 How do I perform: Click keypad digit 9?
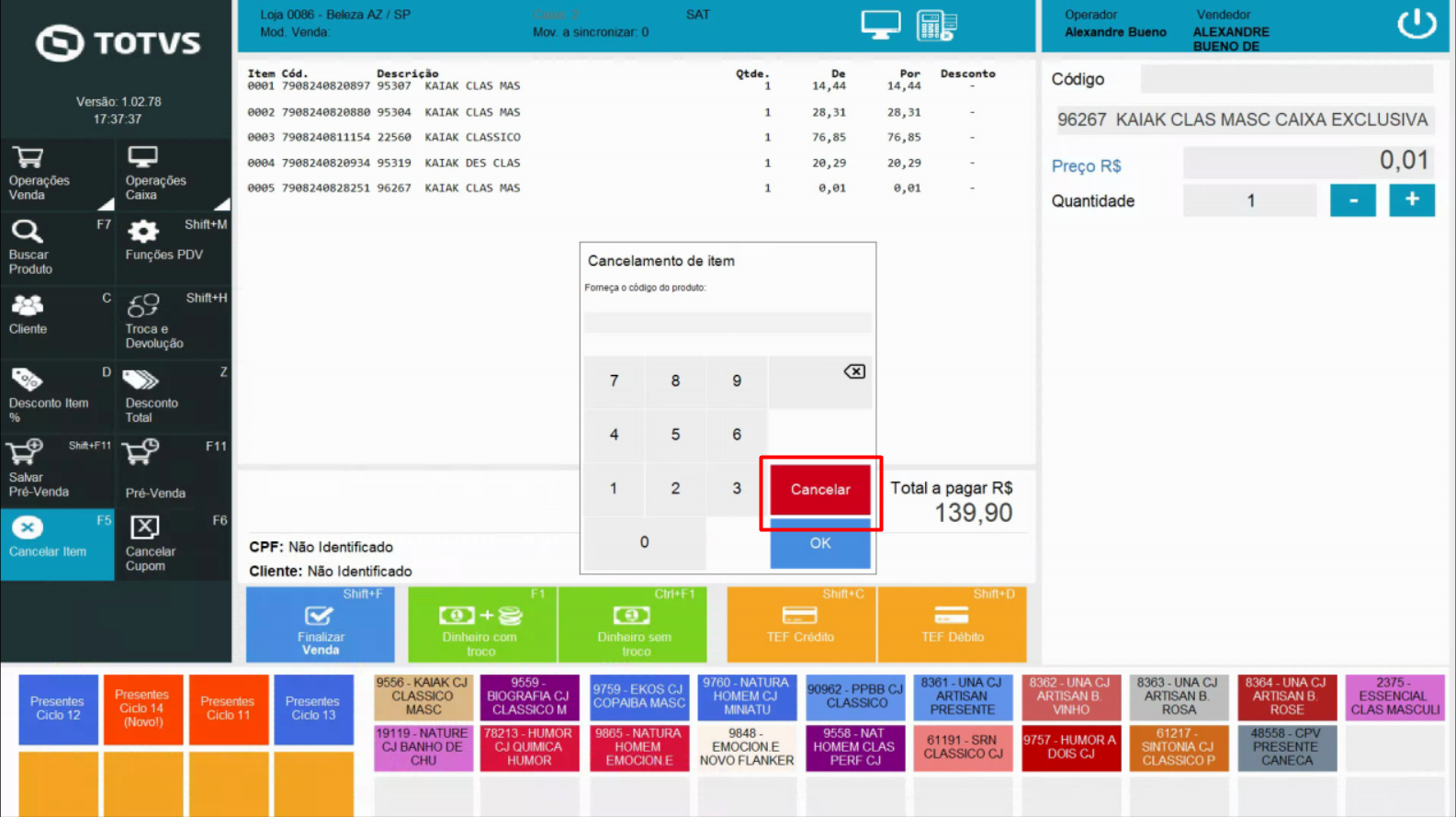click(x=737, y=380)
